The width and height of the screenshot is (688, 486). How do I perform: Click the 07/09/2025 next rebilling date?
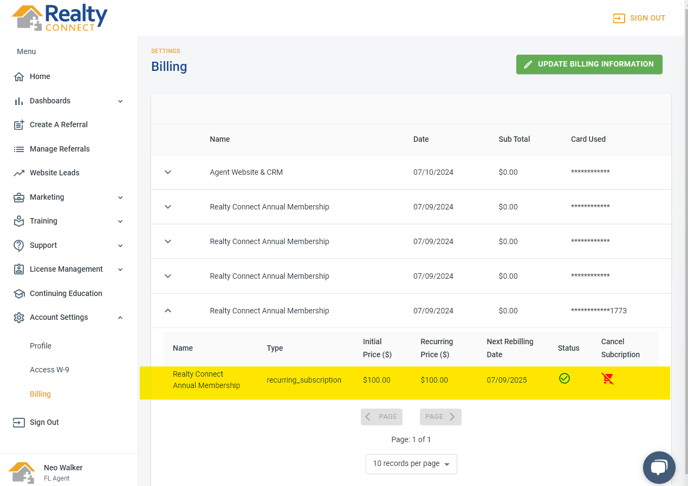tap(506, 380)
